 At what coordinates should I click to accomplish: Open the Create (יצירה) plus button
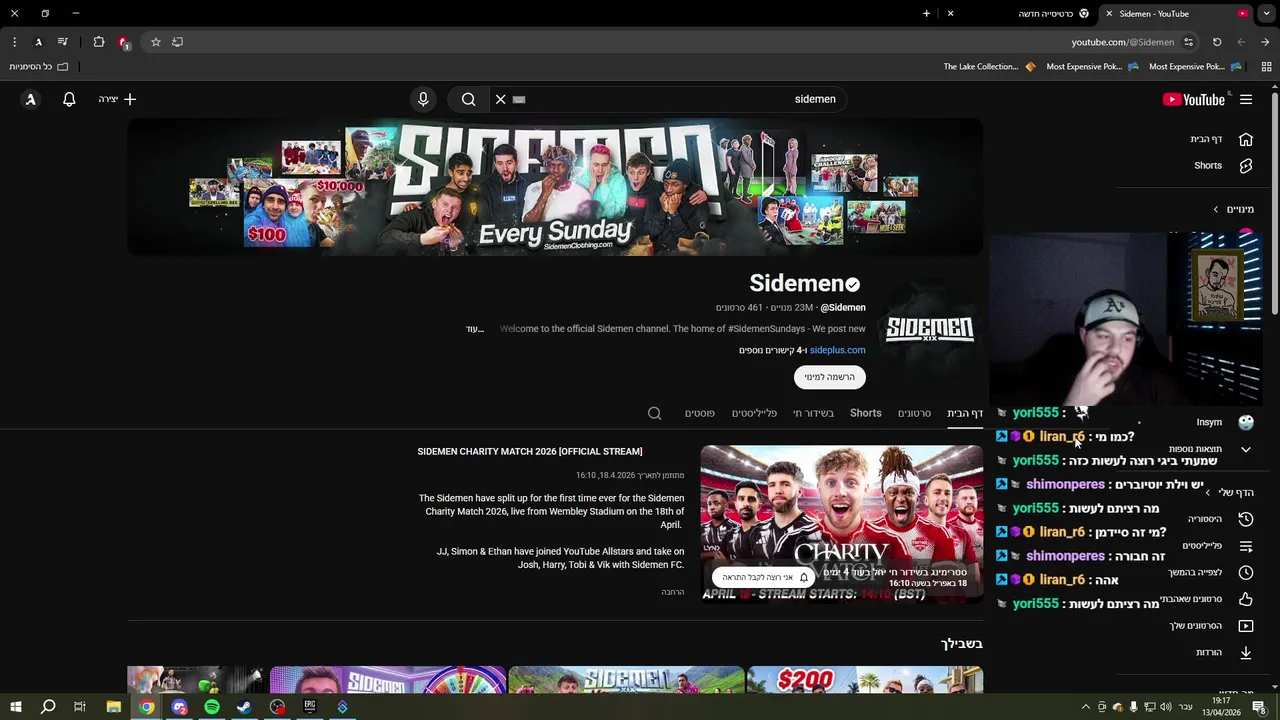point(117,99)
